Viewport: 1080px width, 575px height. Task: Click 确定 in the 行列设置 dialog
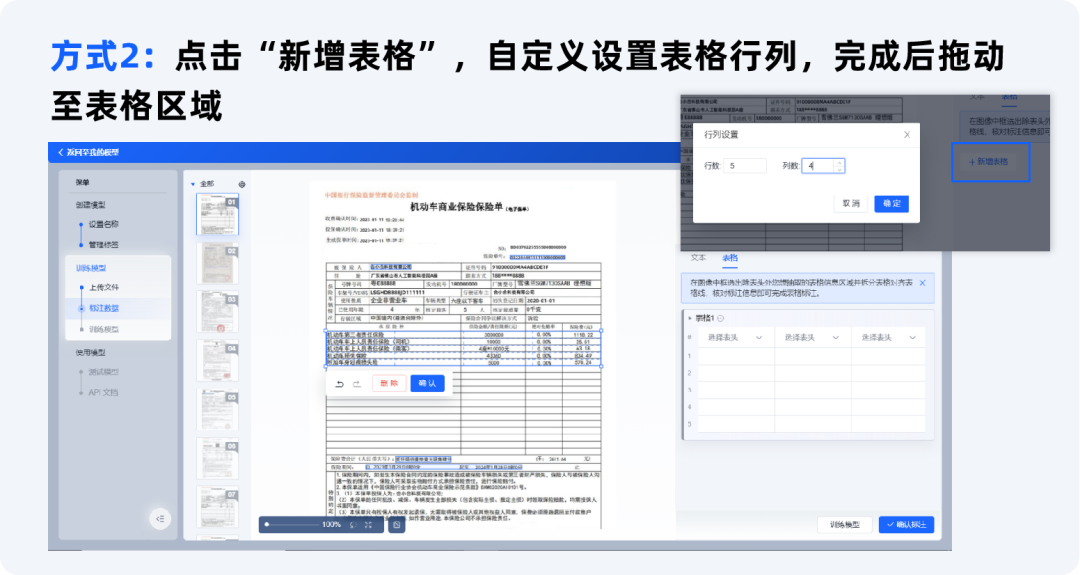tap(892, 204)
